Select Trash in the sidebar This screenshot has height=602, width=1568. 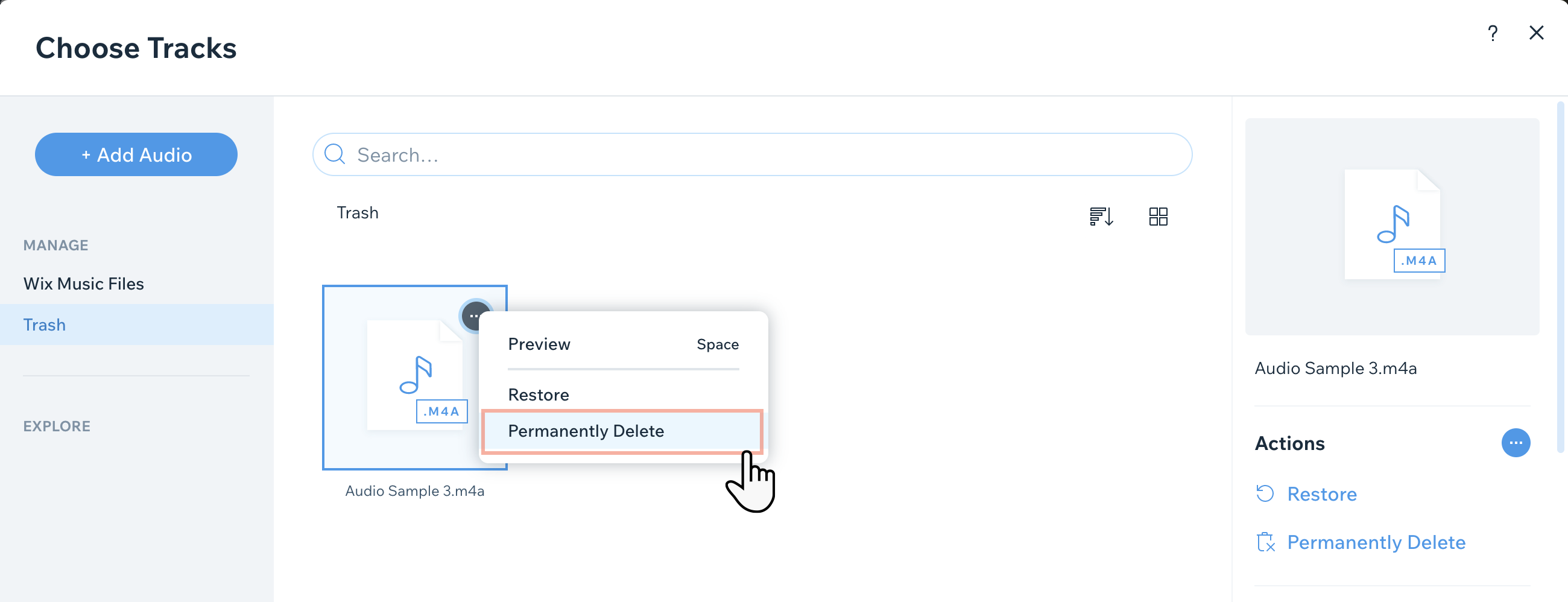click(x=136, y=325)
